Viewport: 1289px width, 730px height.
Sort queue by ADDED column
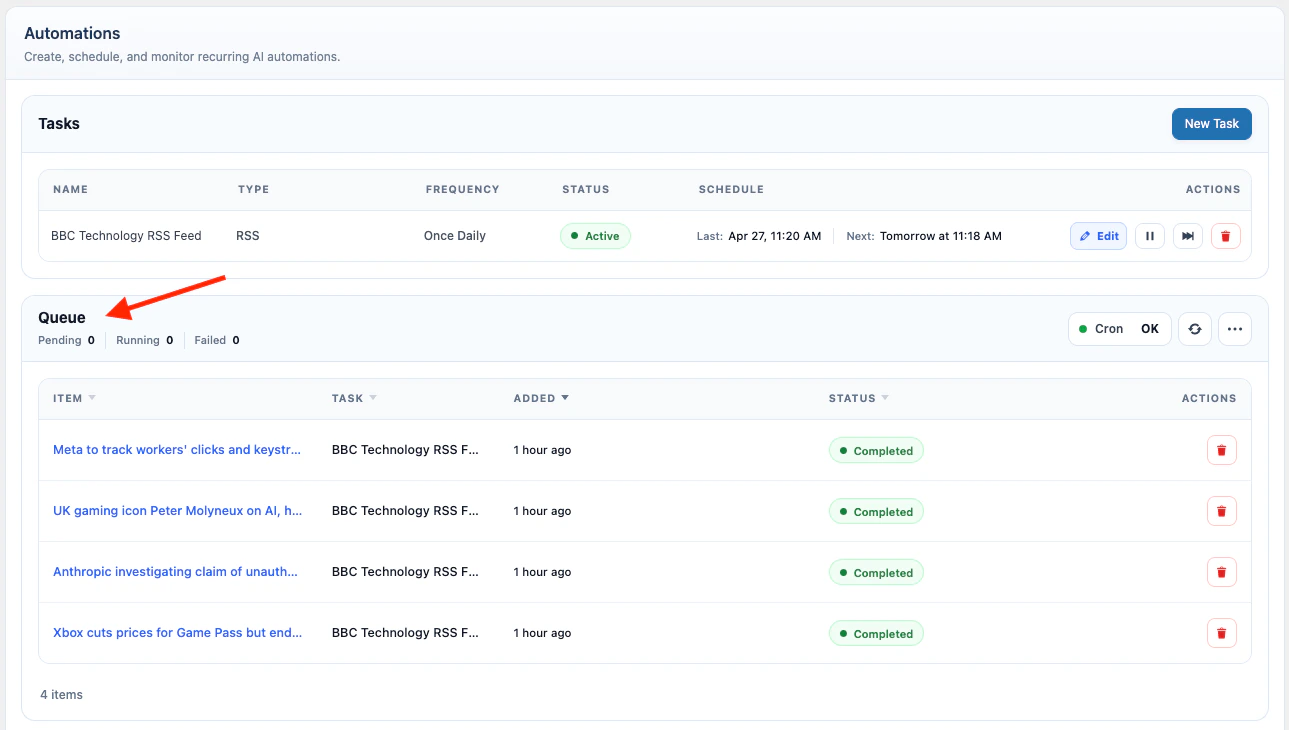coord(541,398)
